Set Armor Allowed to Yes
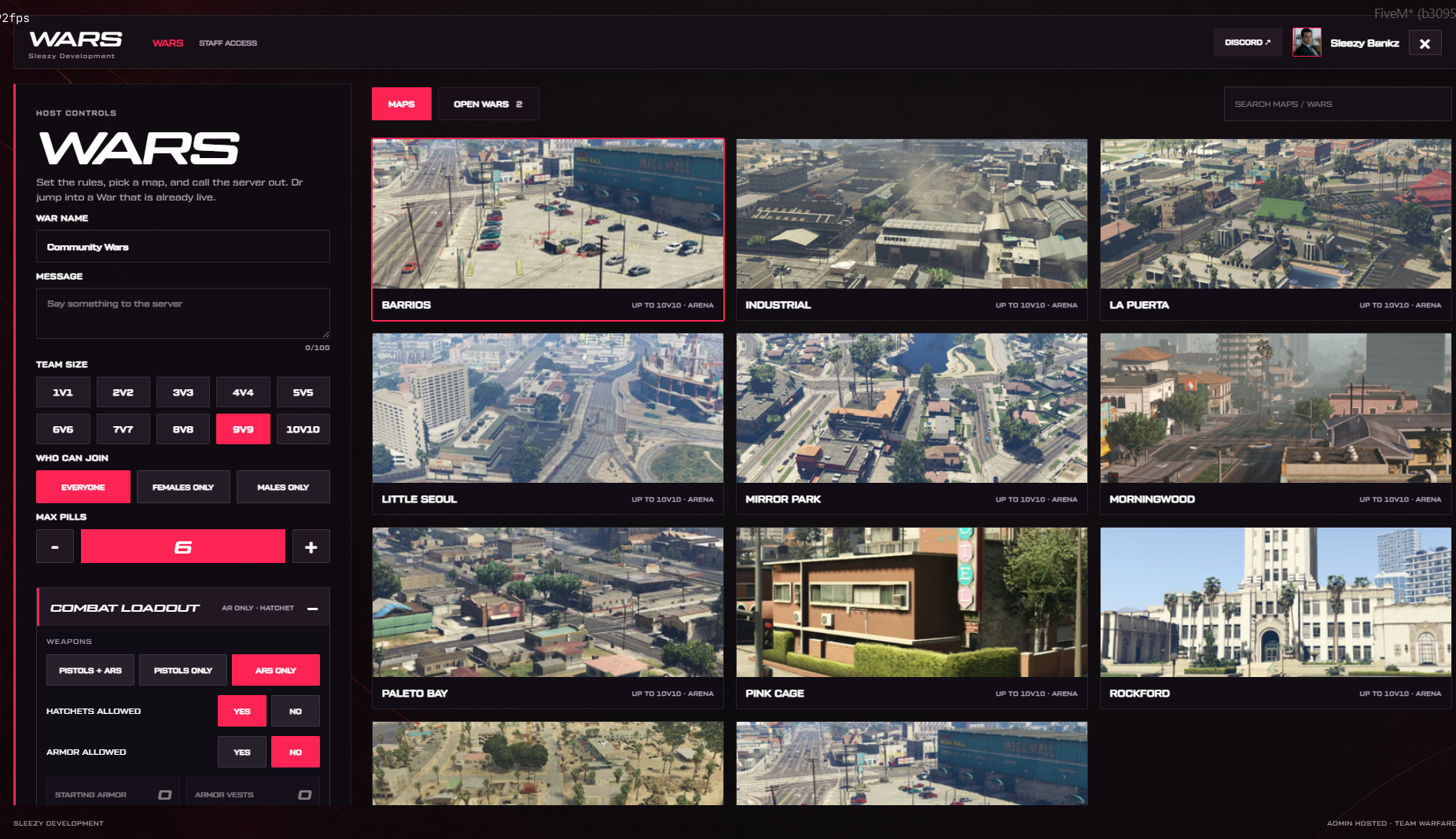Image resolution: width=1456 pixels, height=839 pixels. pyautogui.click(x=242, y=752)
